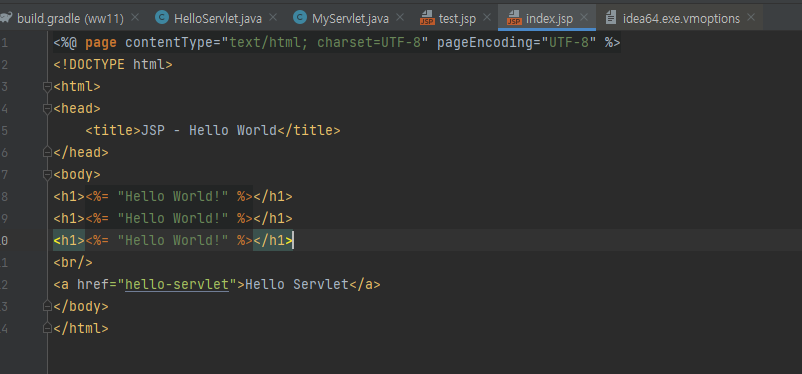
Task: Close the MyServlet.java tab
Action: coord(399,17)
